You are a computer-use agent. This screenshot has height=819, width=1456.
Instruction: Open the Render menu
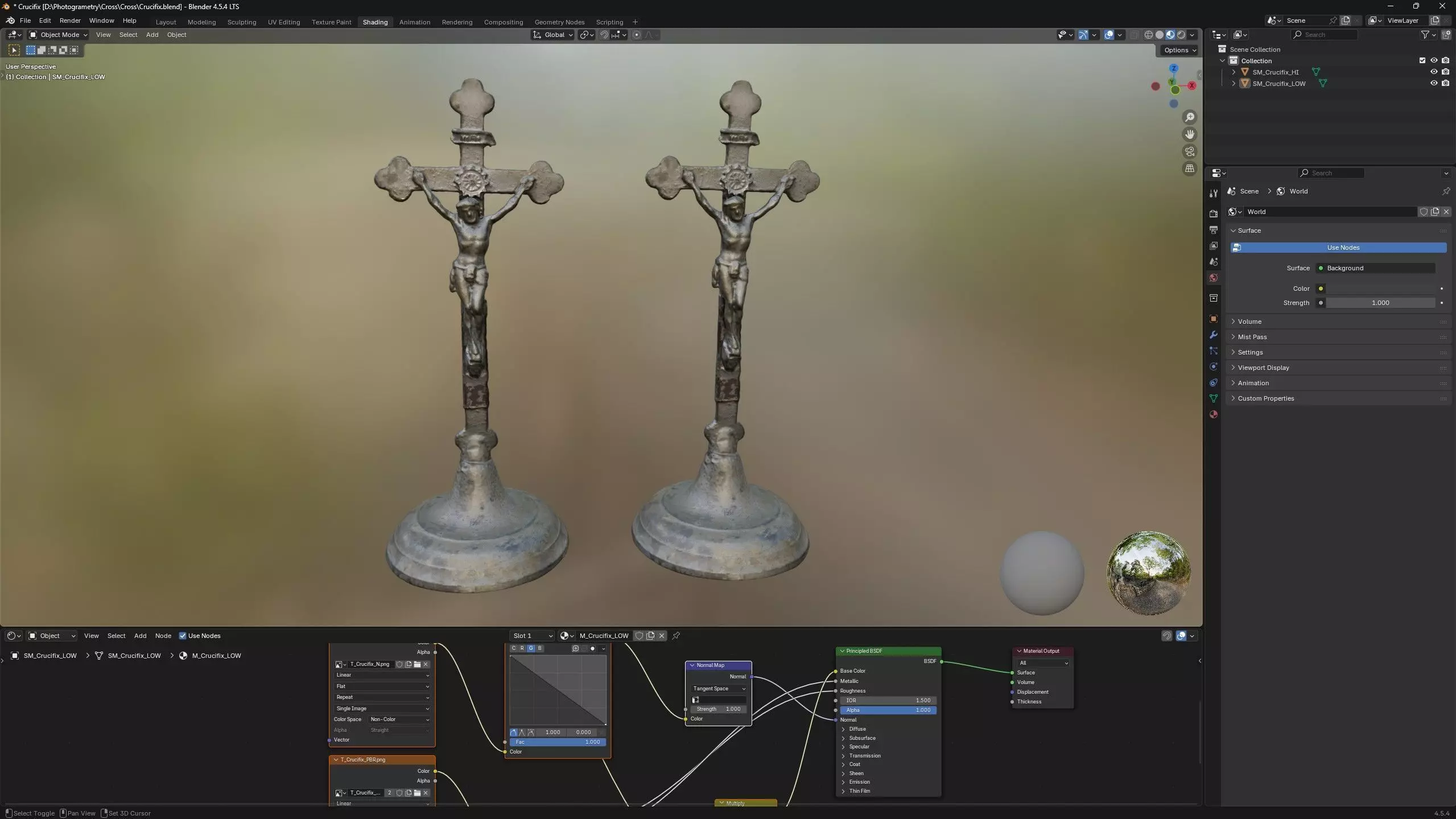[x=70, y=20]
